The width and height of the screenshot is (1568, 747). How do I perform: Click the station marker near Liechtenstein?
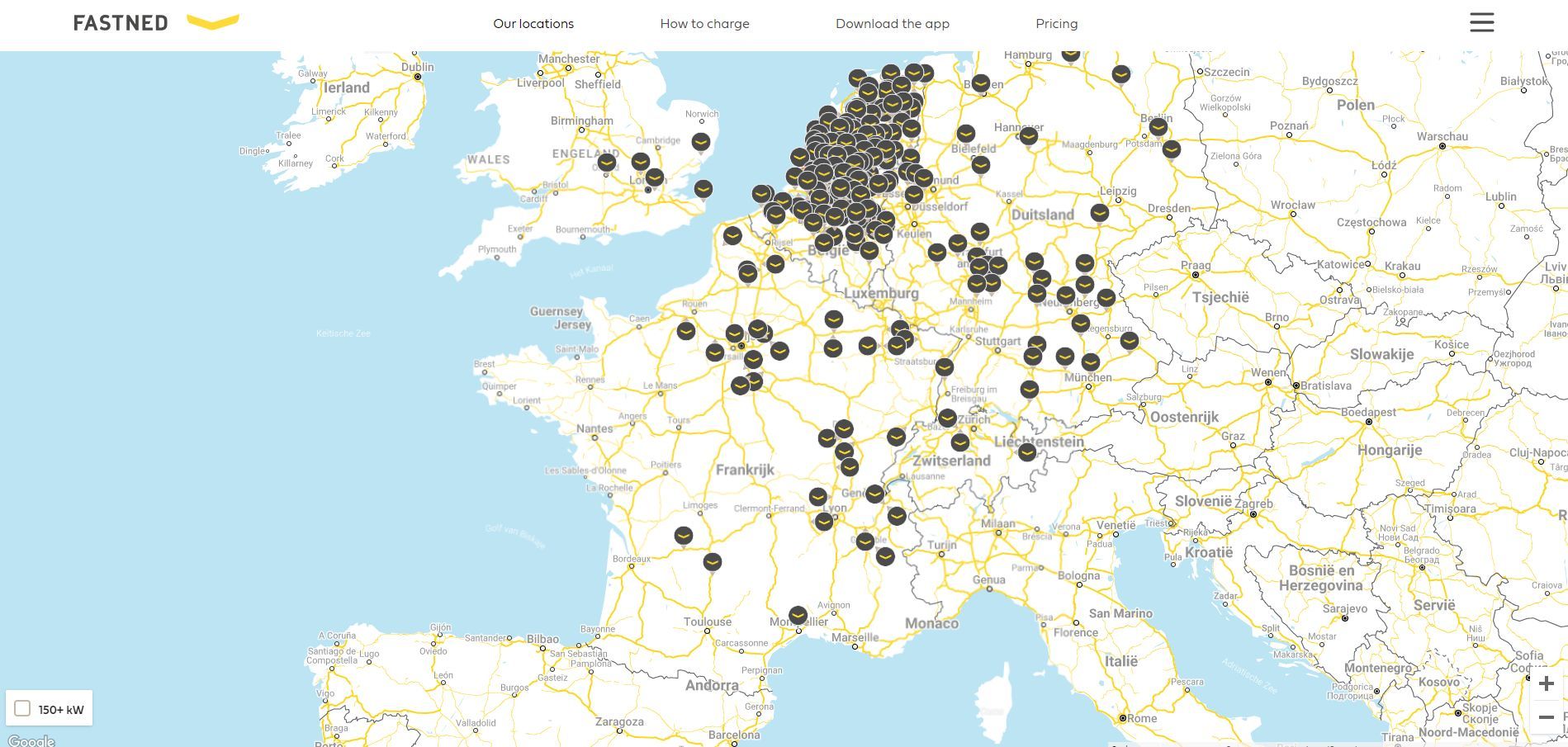pyautogui.click(x=1026, y=452)
